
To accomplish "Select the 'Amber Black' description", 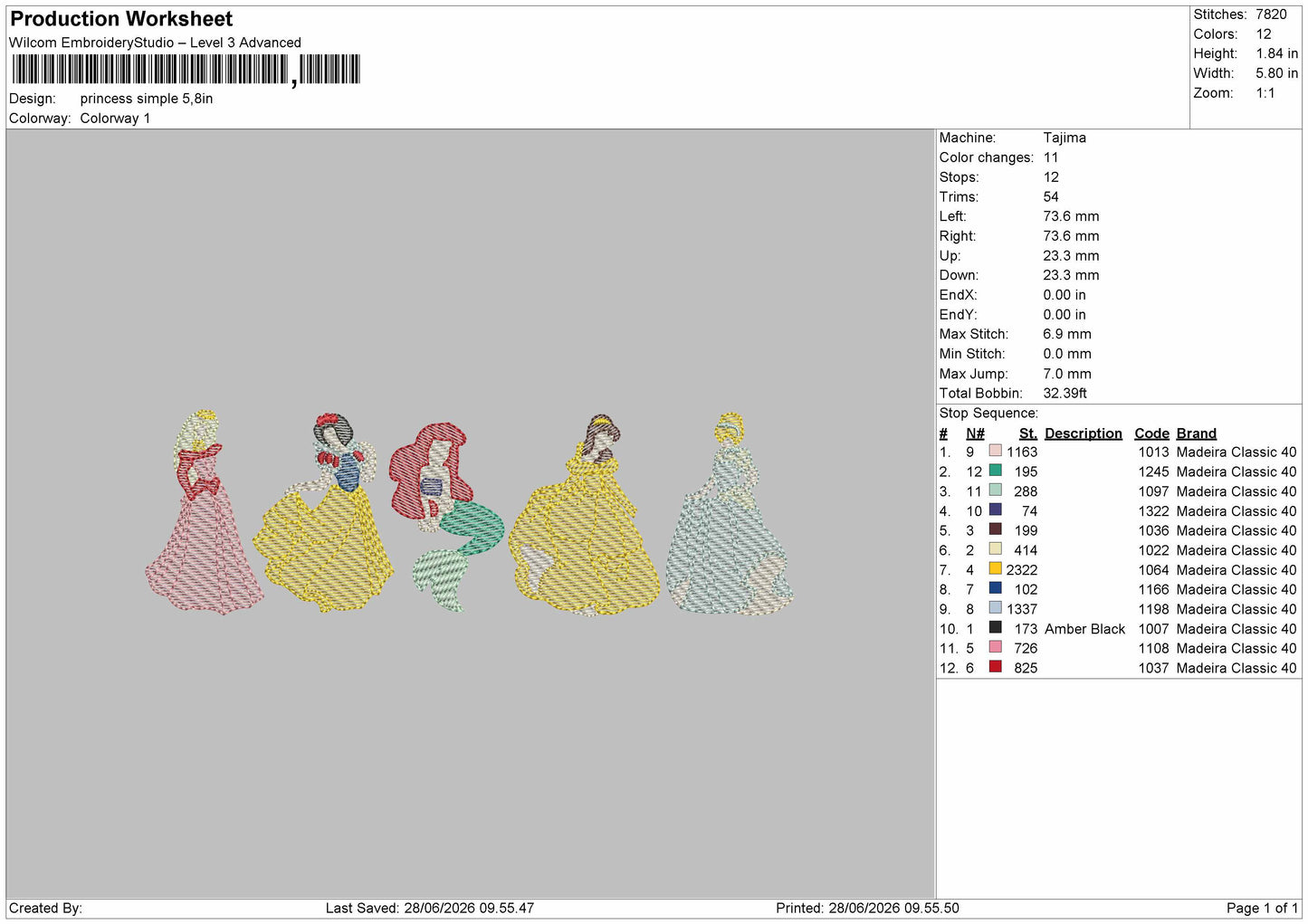I will tap(1084, 629).
